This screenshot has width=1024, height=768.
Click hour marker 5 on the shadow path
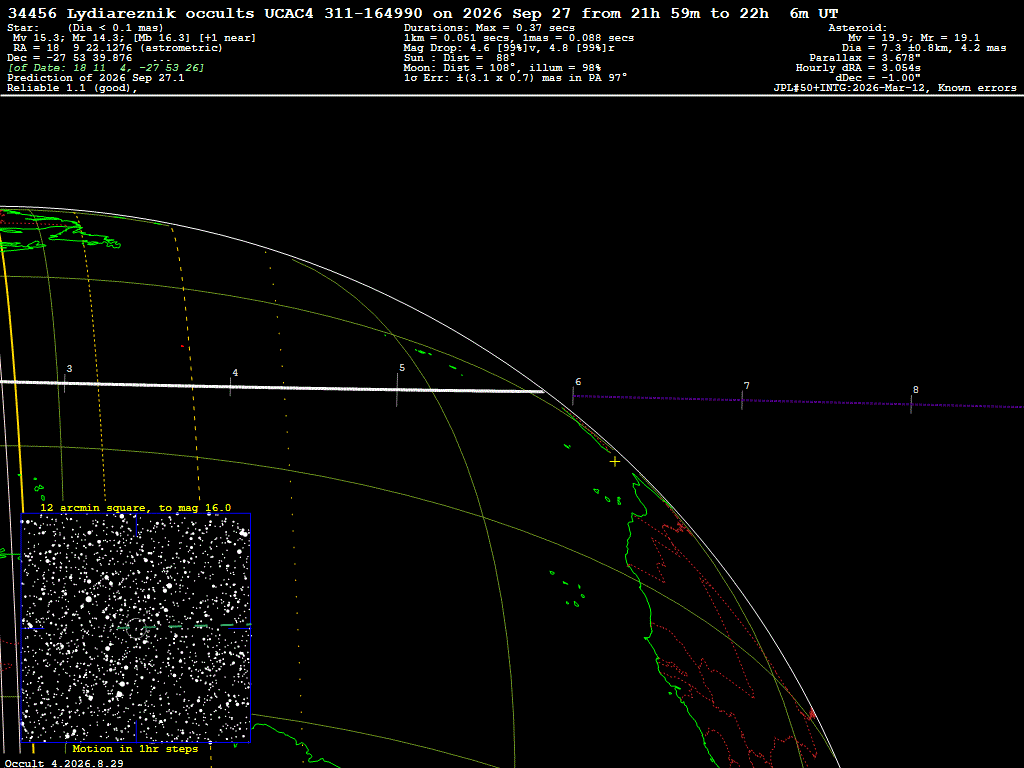[x=402, y=368]
